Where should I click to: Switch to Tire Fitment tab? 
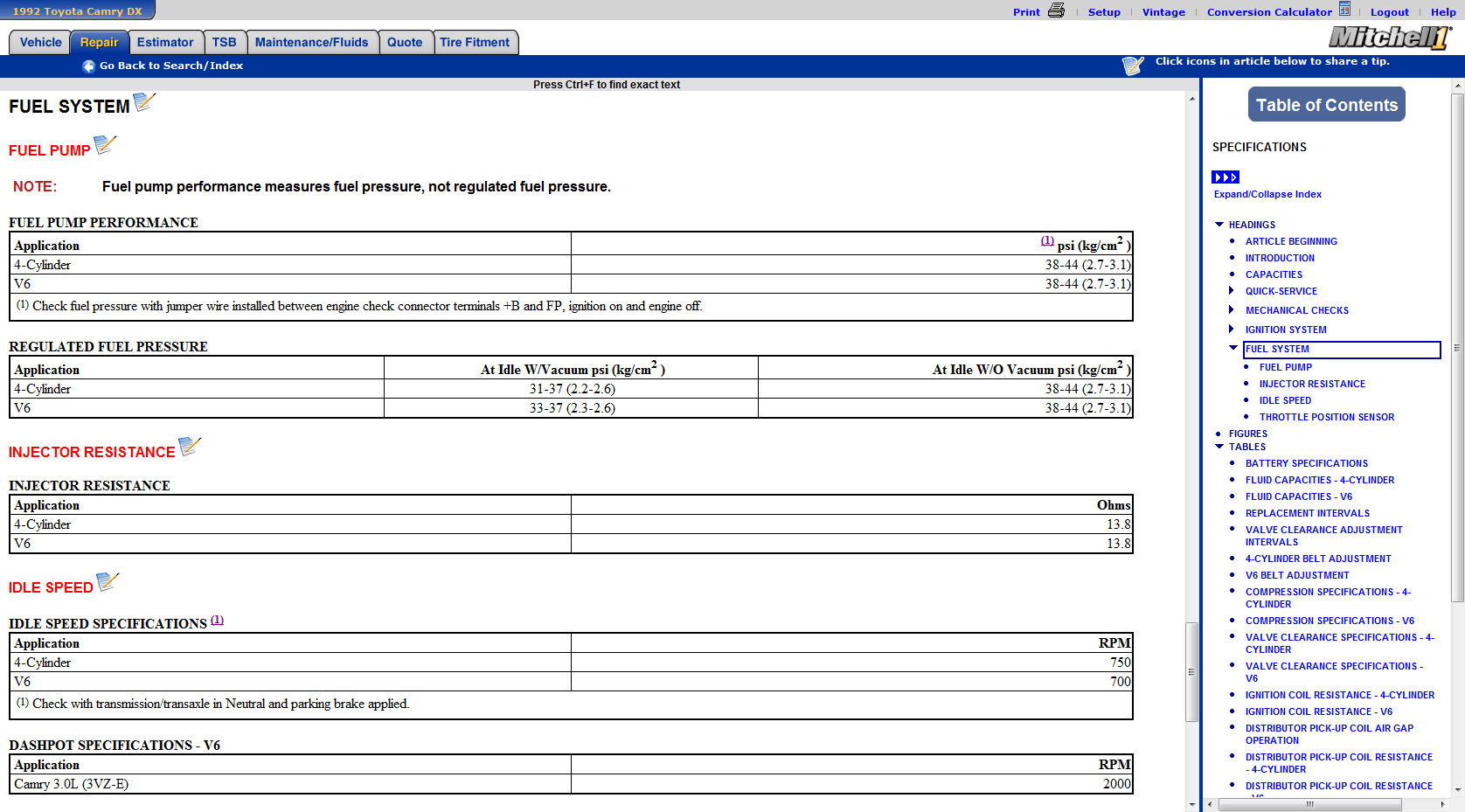[475, 42]
